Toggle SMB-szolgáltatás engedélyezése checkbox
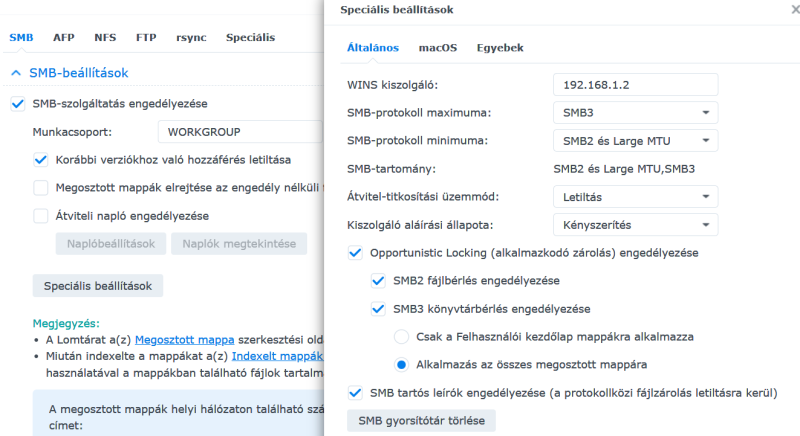 (17, 104)
